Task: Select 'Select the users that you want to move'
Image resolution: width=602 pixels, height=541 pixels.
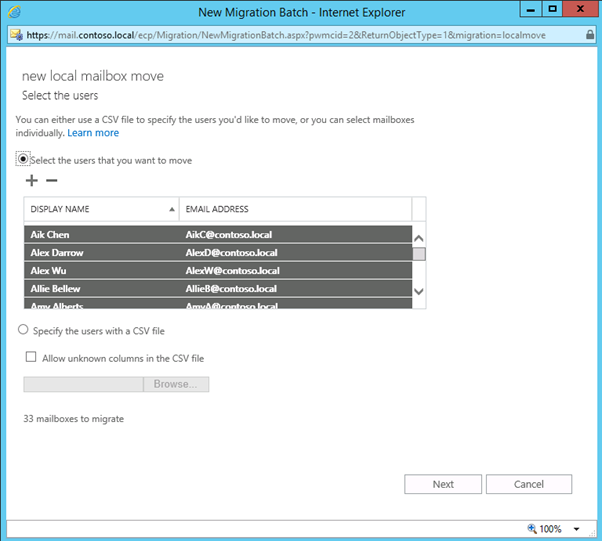Action: (23, 159)
